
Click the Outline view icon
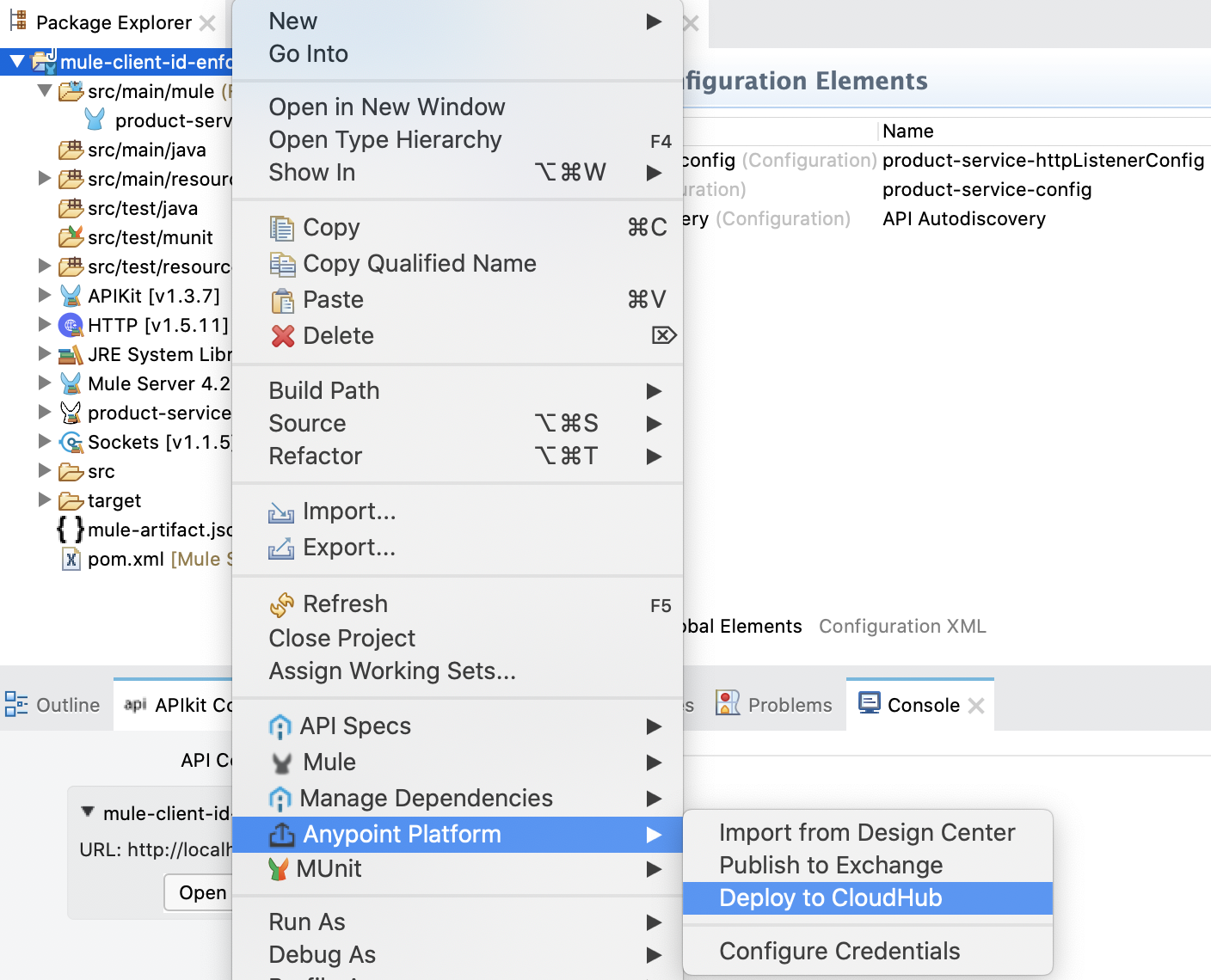point(15,704)
